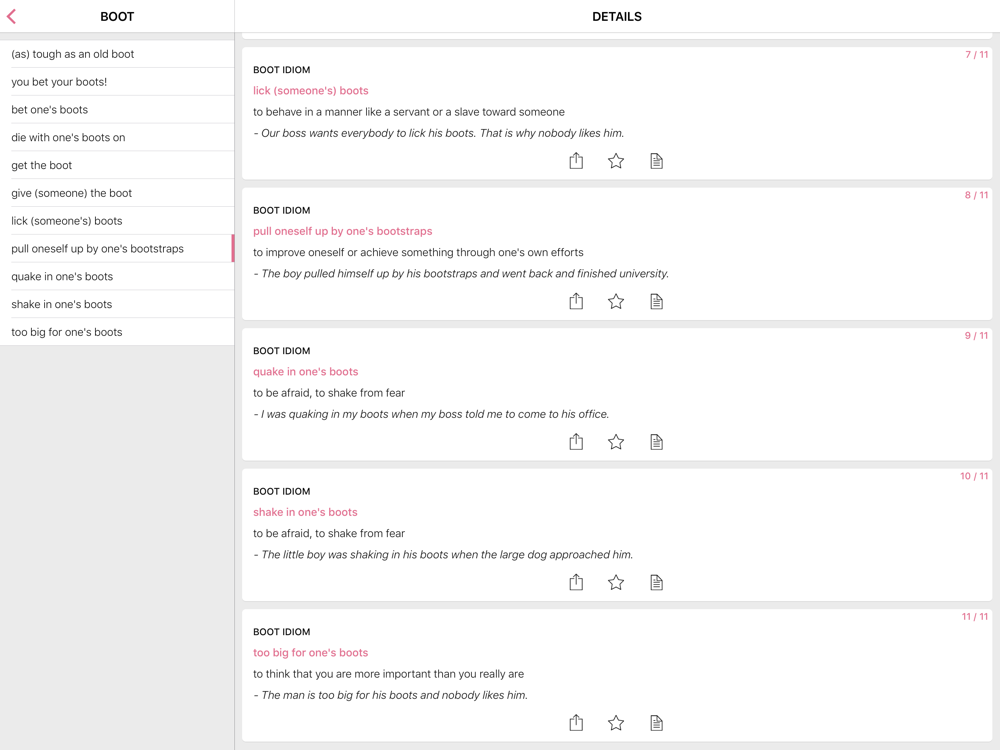Tap the pink back arrow

(x=12, y=16)
